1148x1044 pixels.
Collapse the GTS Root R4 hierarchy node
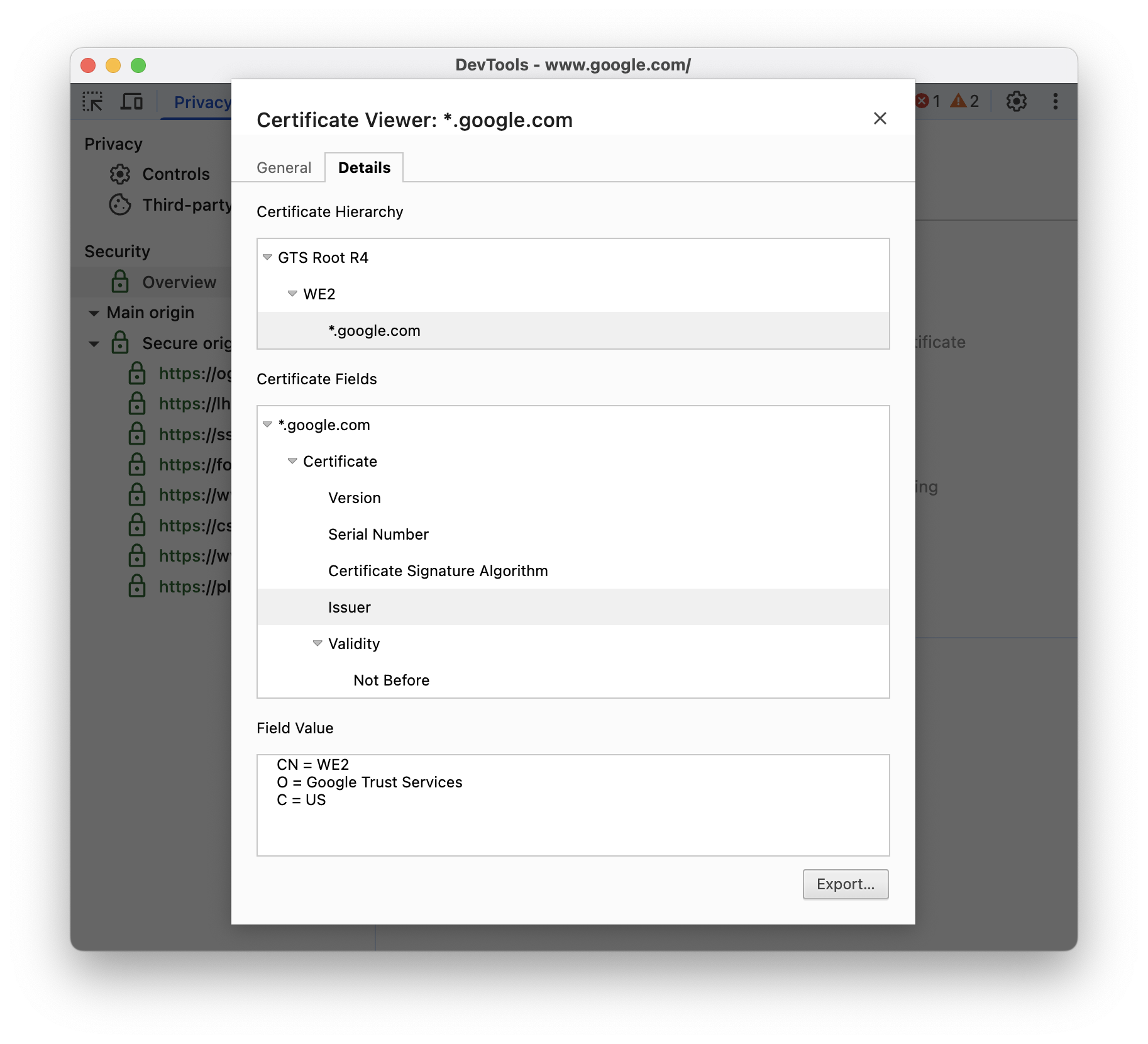coord(268,257)
